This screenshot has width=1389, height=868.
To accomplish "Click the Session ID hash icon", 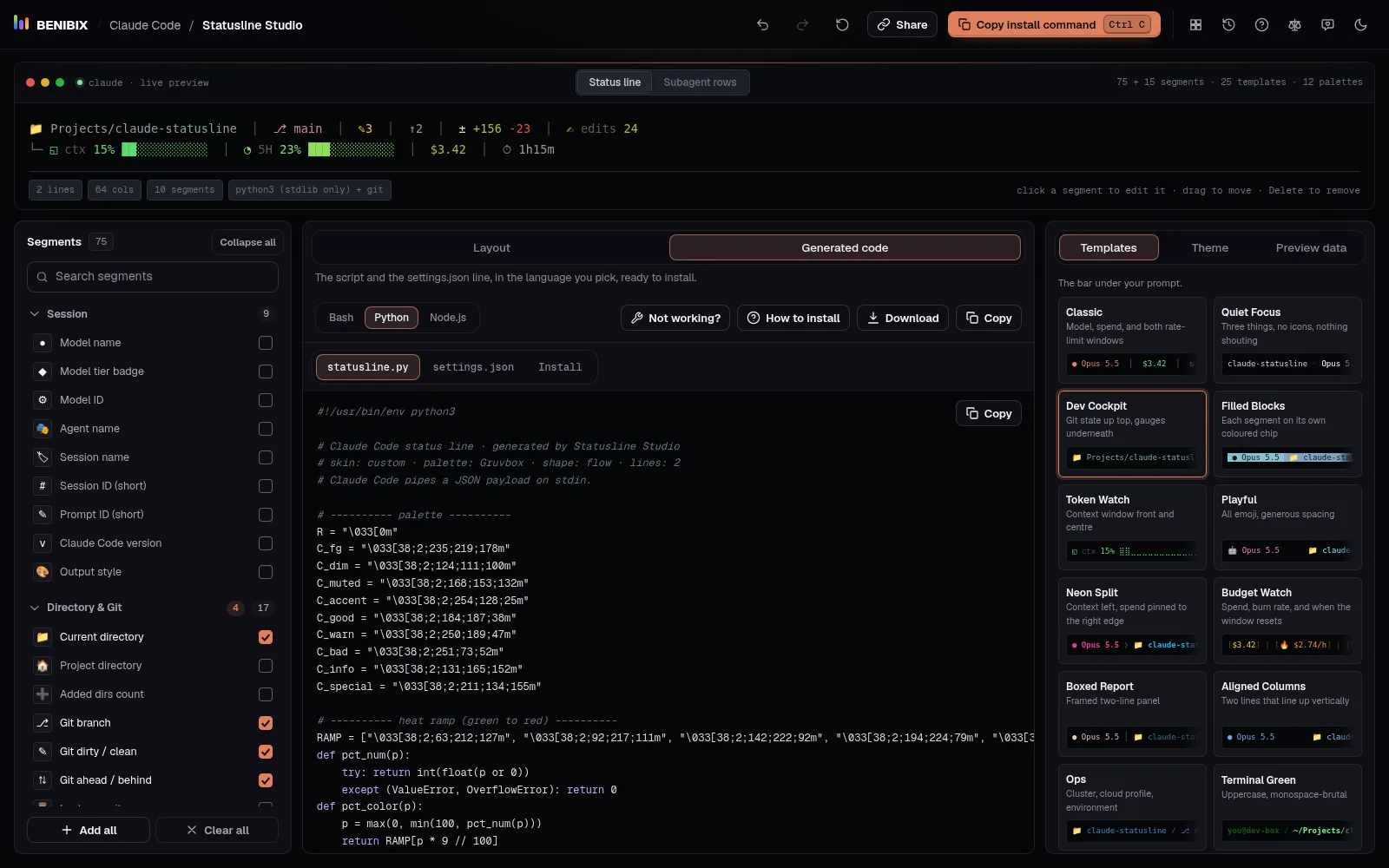I will [x=43, y=486].
